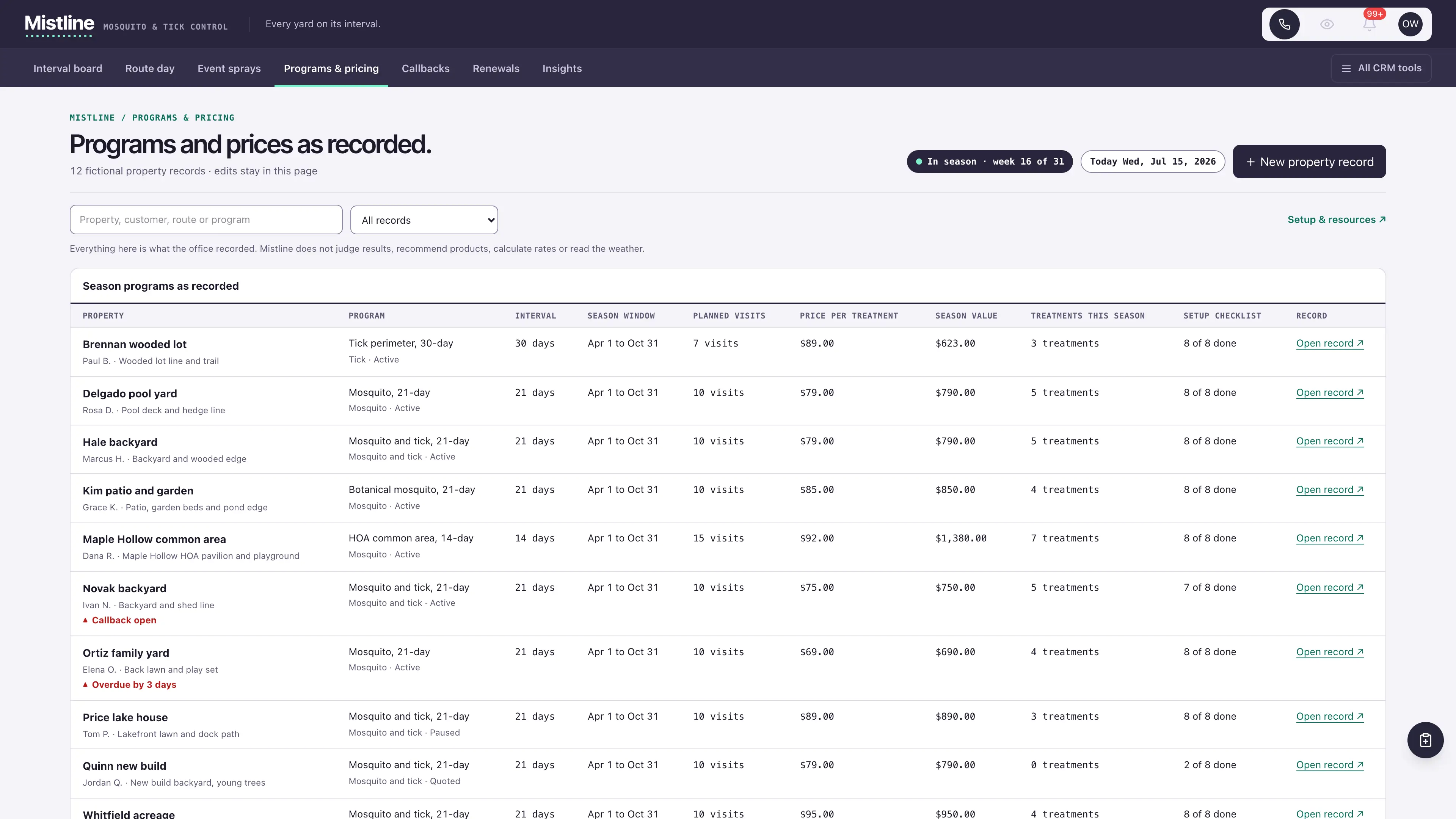Screen dimensions: 1456x819
Task: Expand the All records filter dropdown
Action: point(424,220)
